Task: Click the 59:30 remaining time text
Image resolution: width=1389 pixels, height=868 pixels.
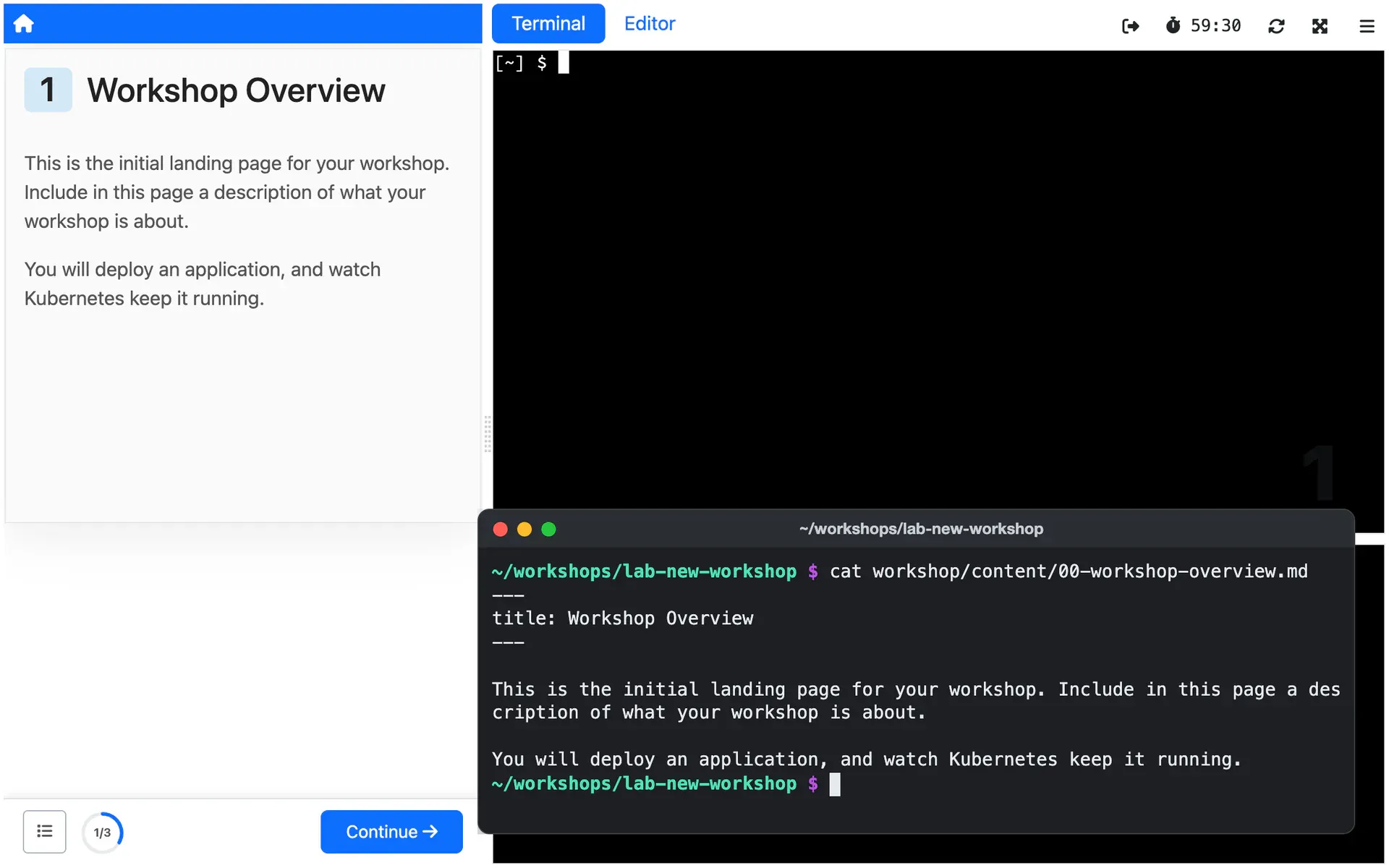Action: (x=1215, y=26)
